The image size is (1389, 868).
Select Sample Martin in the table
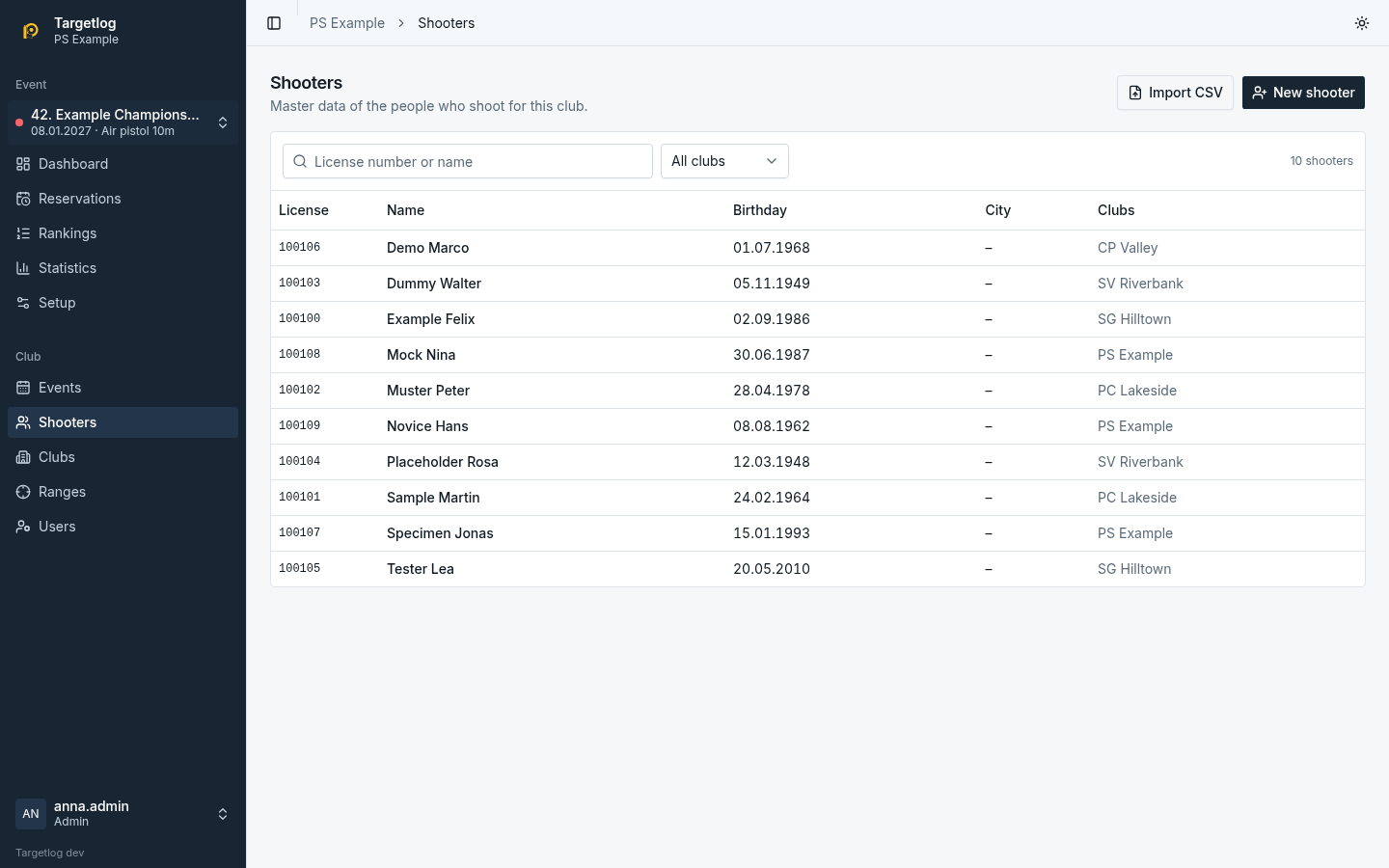[x=433, y=498]
